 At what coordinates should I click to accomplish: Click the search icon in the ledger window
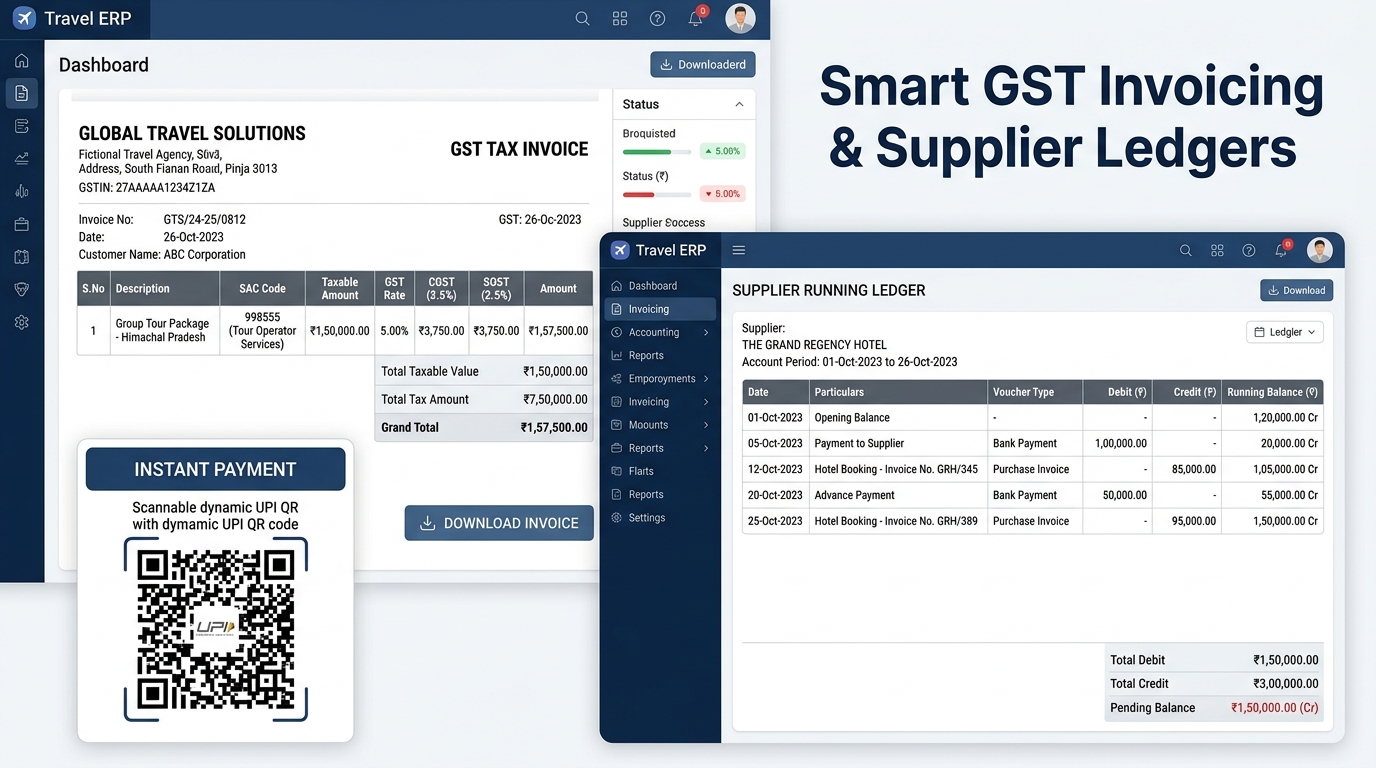tap(1186, 251)
